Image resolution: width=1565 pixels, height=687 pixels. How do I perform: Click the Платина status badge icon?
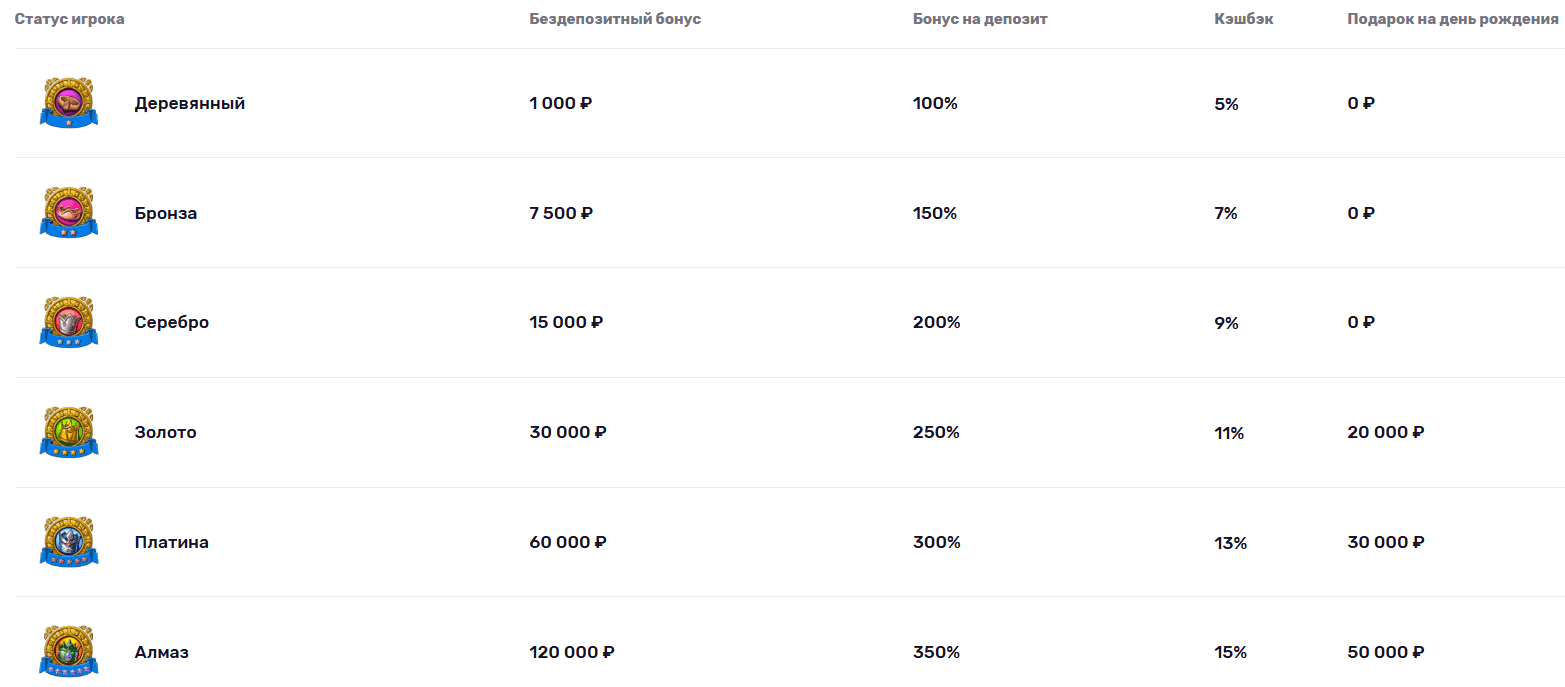tap(69, 542)
